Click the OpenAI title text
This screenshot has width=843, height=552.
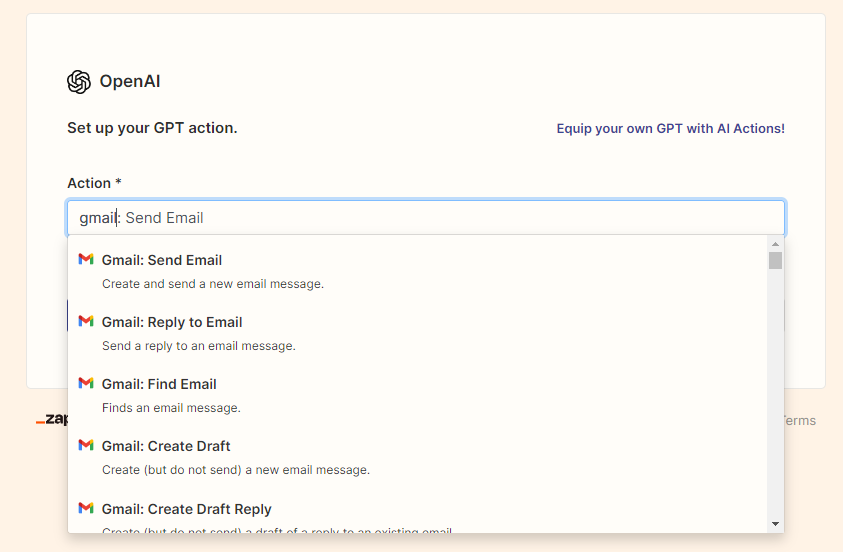[x=130, y=81]
